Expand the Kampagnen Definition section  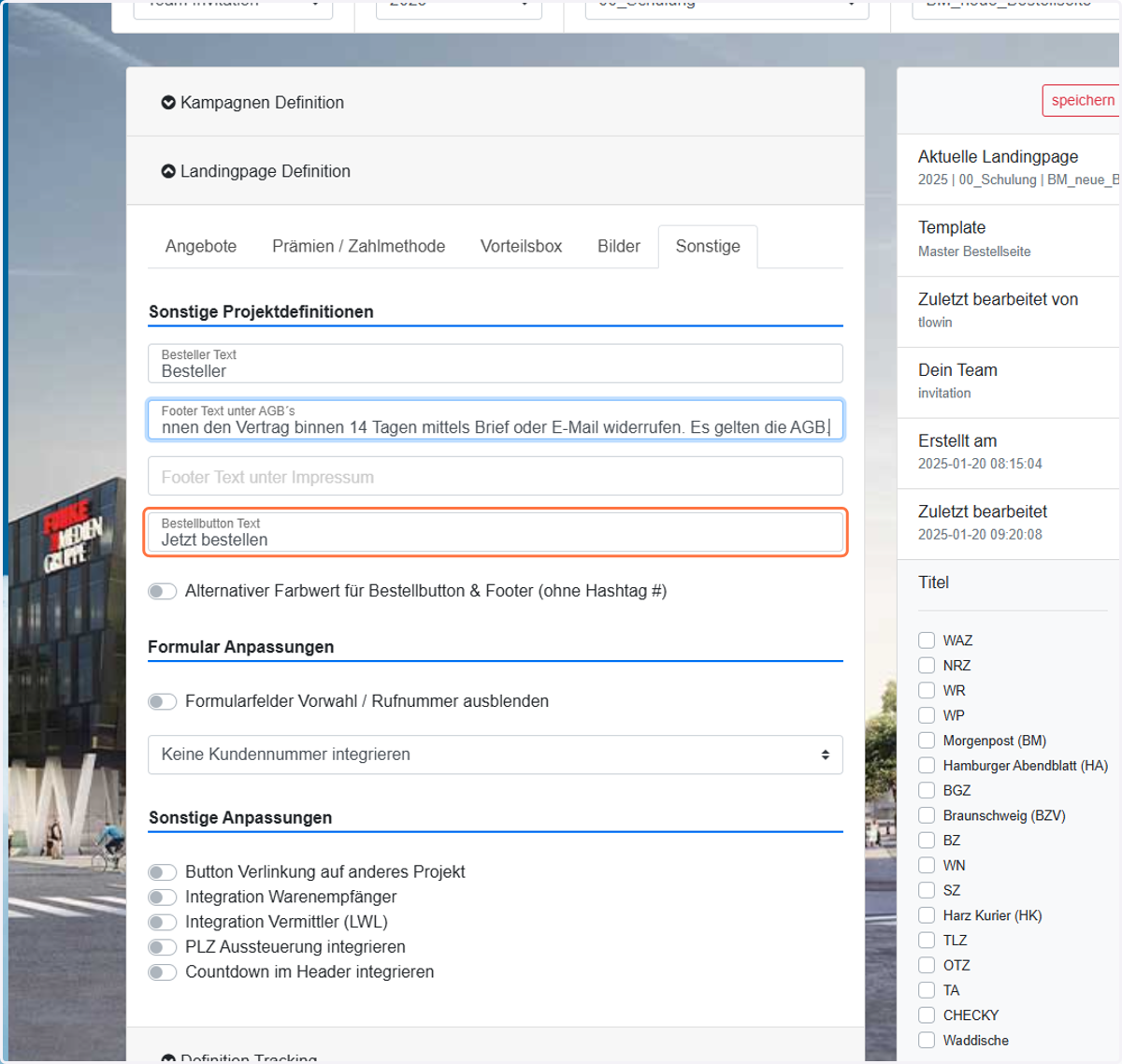tap(252, 103)
